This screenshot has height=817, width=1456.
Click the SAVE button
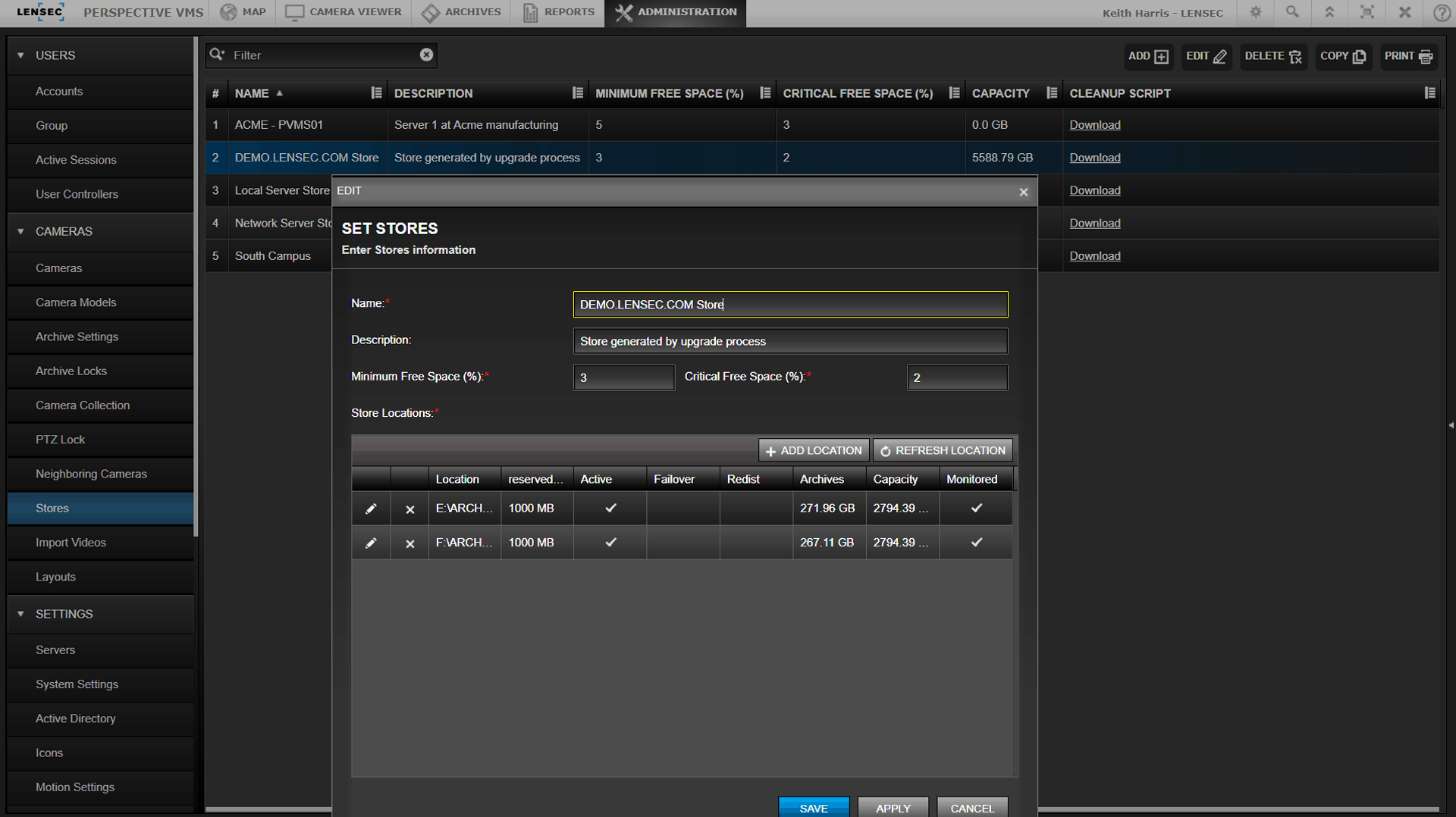pos(814,808)
